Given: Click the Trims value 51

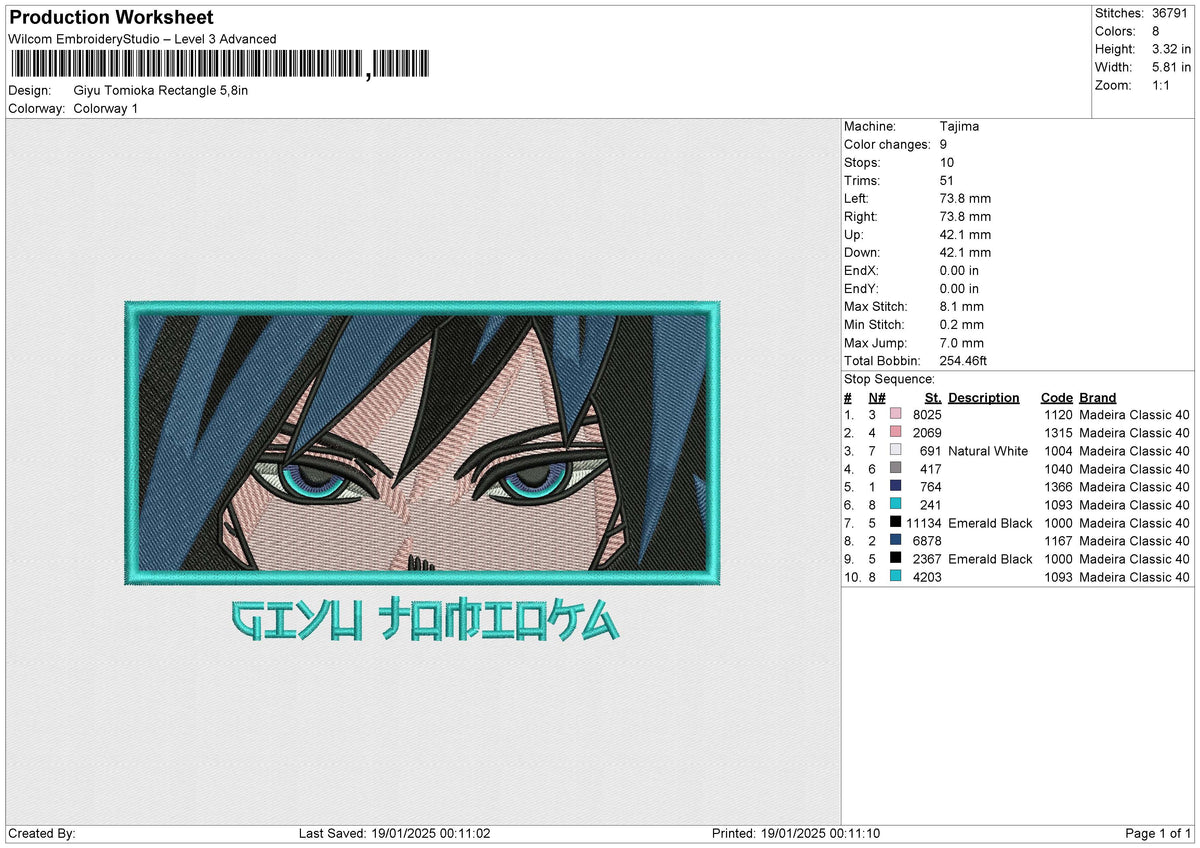Looking at the screenshot, I should pos(947,180).
